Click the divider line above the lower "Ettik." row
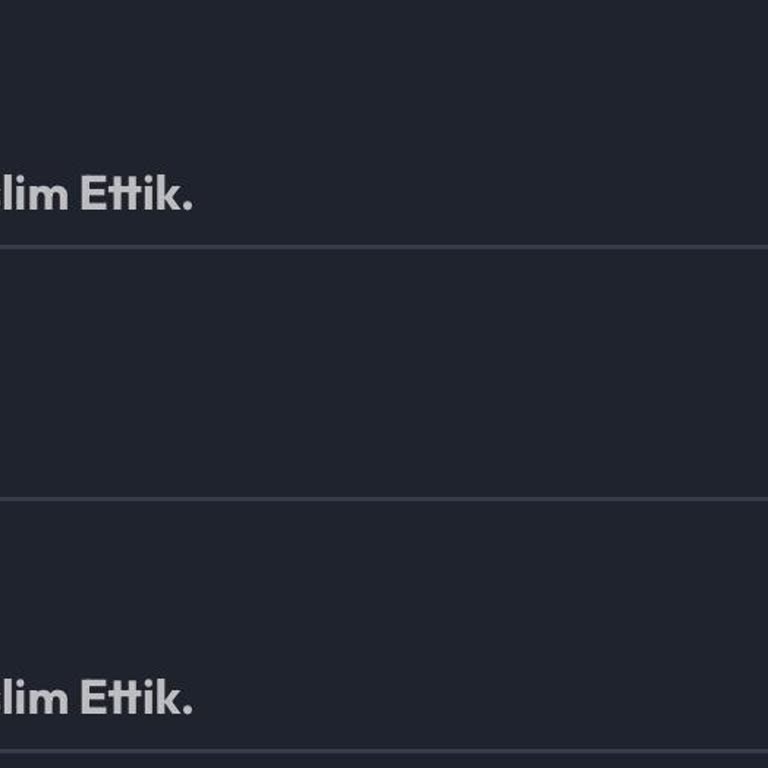 tap(384, 498)
